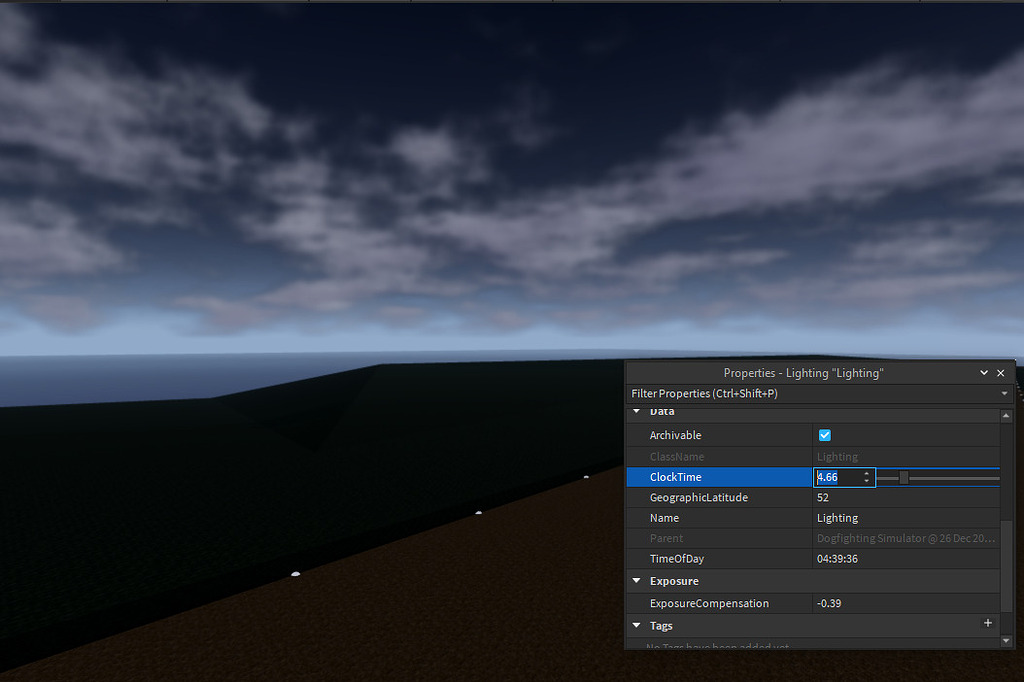Select the GeographicLatitude value 52
1024x682 pixels.
822,497
